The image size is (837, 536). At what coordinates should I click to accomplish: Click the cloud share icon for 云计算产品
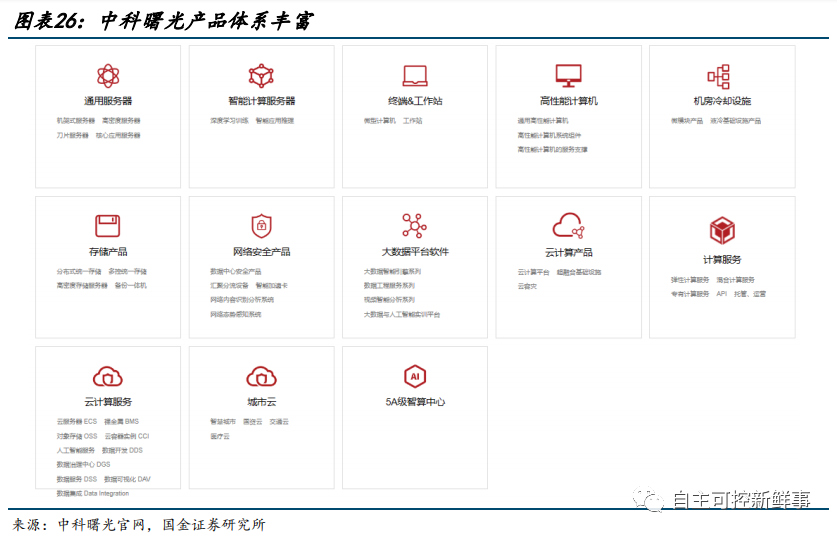[x=568, y=225]
